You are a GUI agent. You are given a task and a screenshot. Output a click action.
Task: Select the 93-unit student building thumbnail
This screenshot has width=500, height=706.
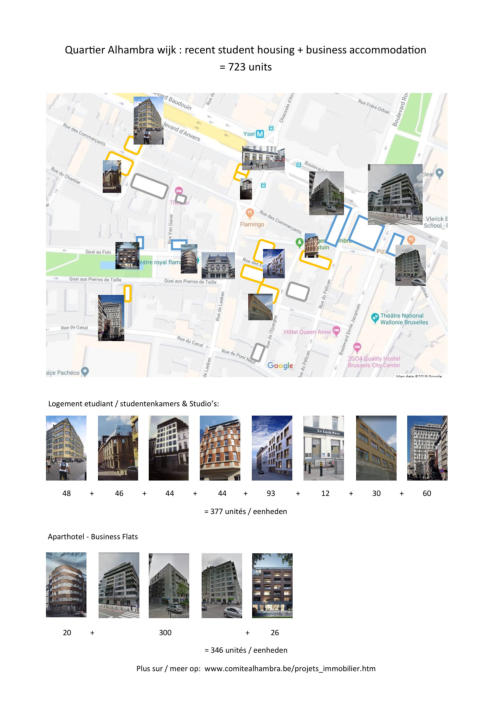[272, 448]
